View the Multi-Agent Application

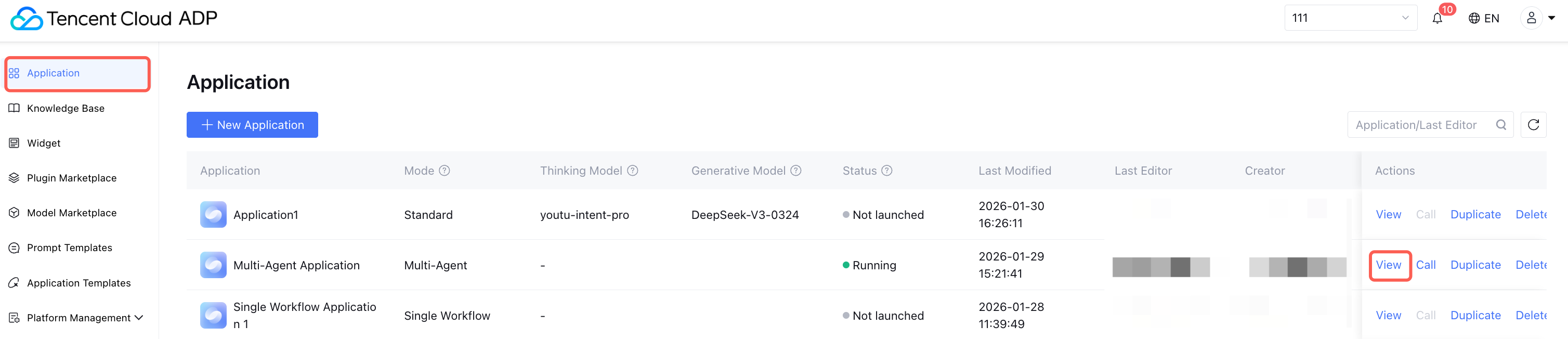[x=1389, y=265]
